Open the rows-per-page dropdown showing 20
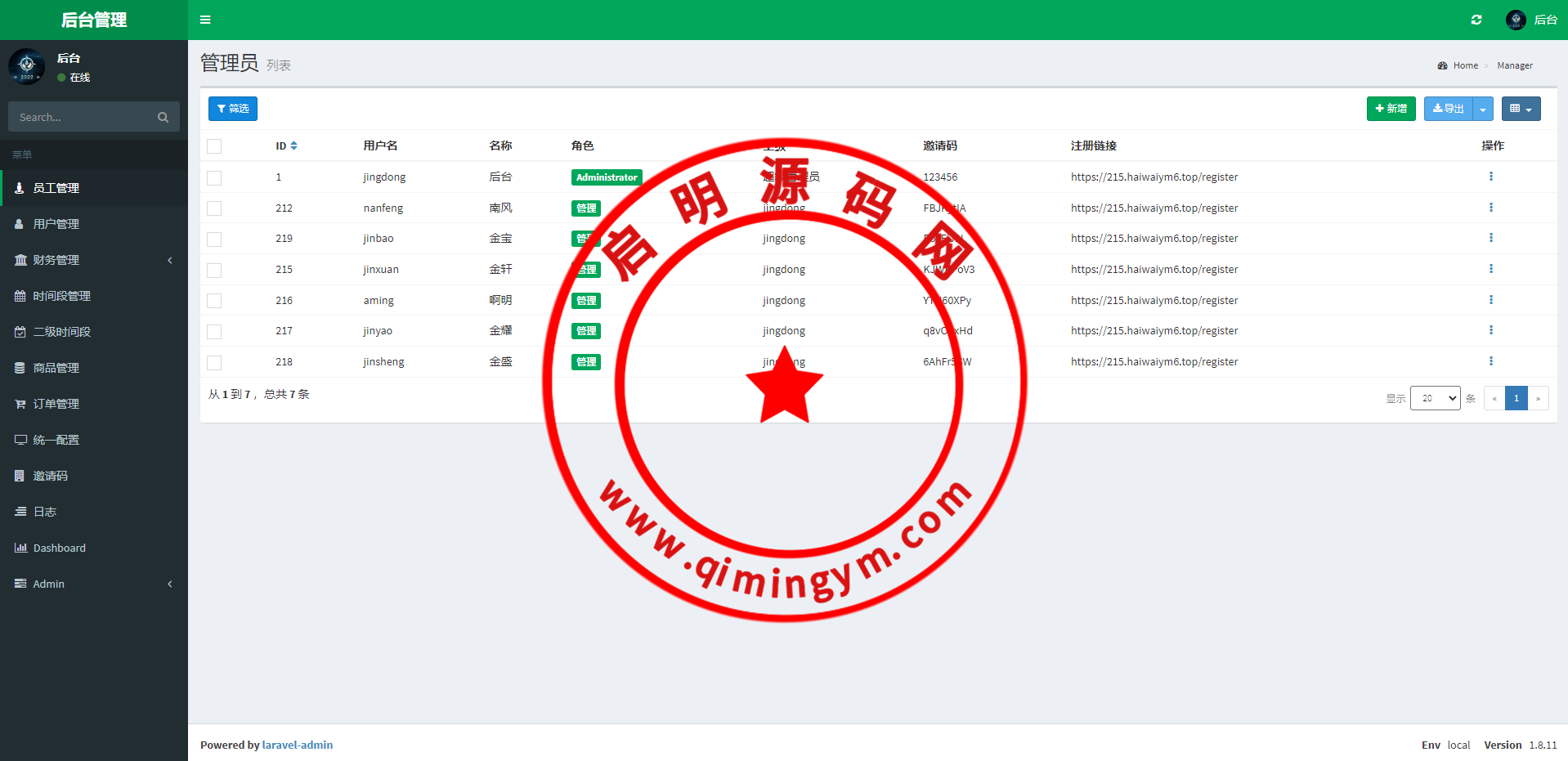The height and width of the screenshot is (761, 1568). 1435,398
